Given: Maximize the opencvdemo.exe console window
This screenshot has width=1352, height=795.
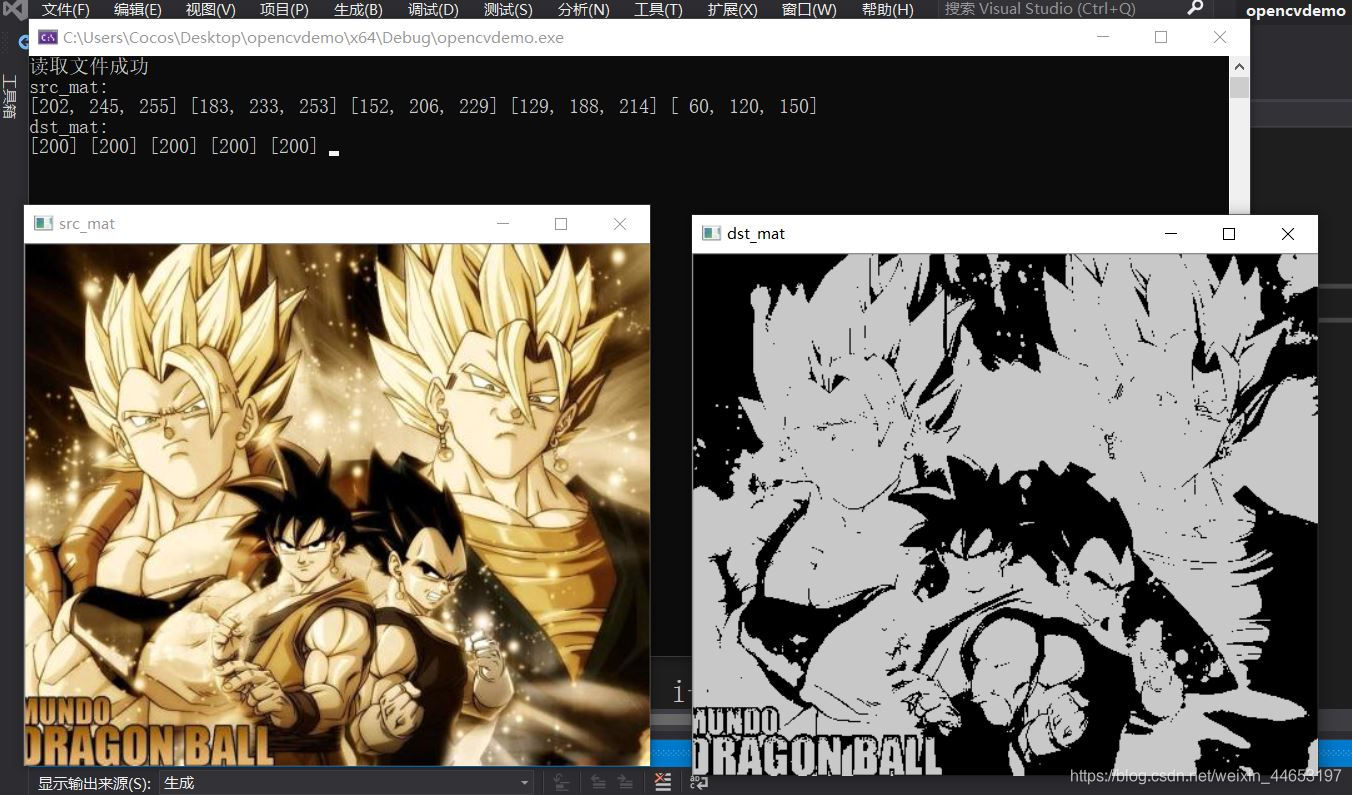Looking at the screenshot, I should click(x=1161, y=37).
